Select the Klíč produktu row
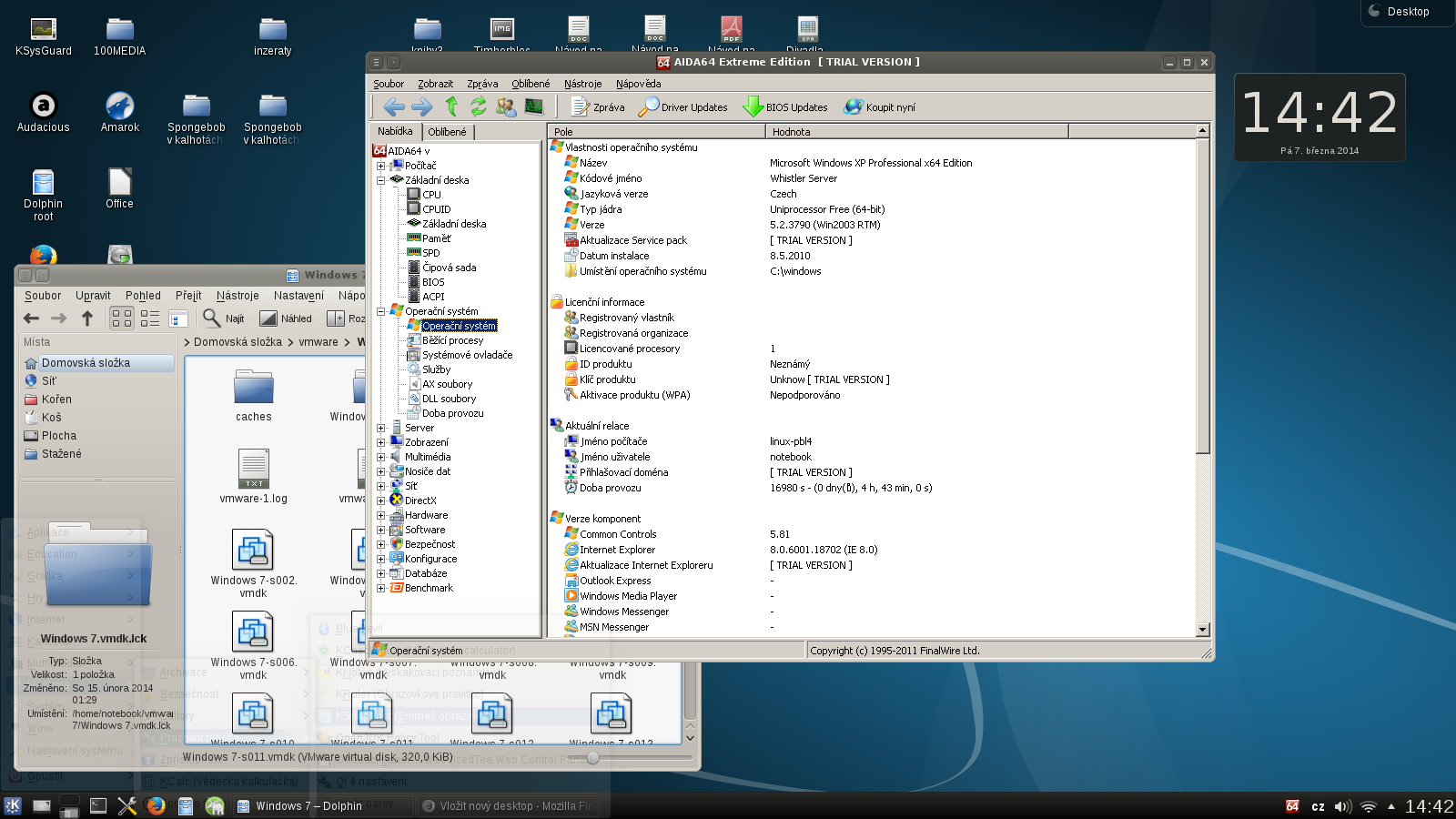 [608, 379]
